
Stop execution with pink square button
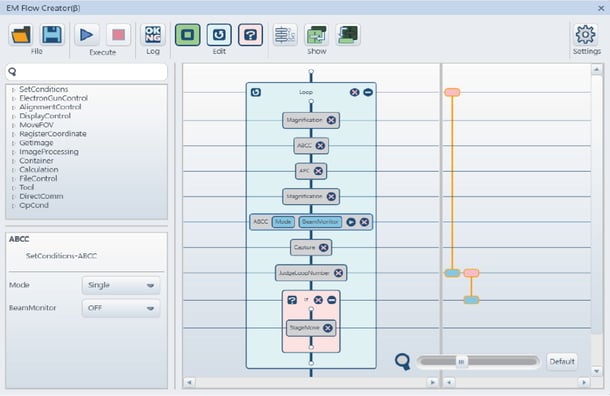(118, 35)
